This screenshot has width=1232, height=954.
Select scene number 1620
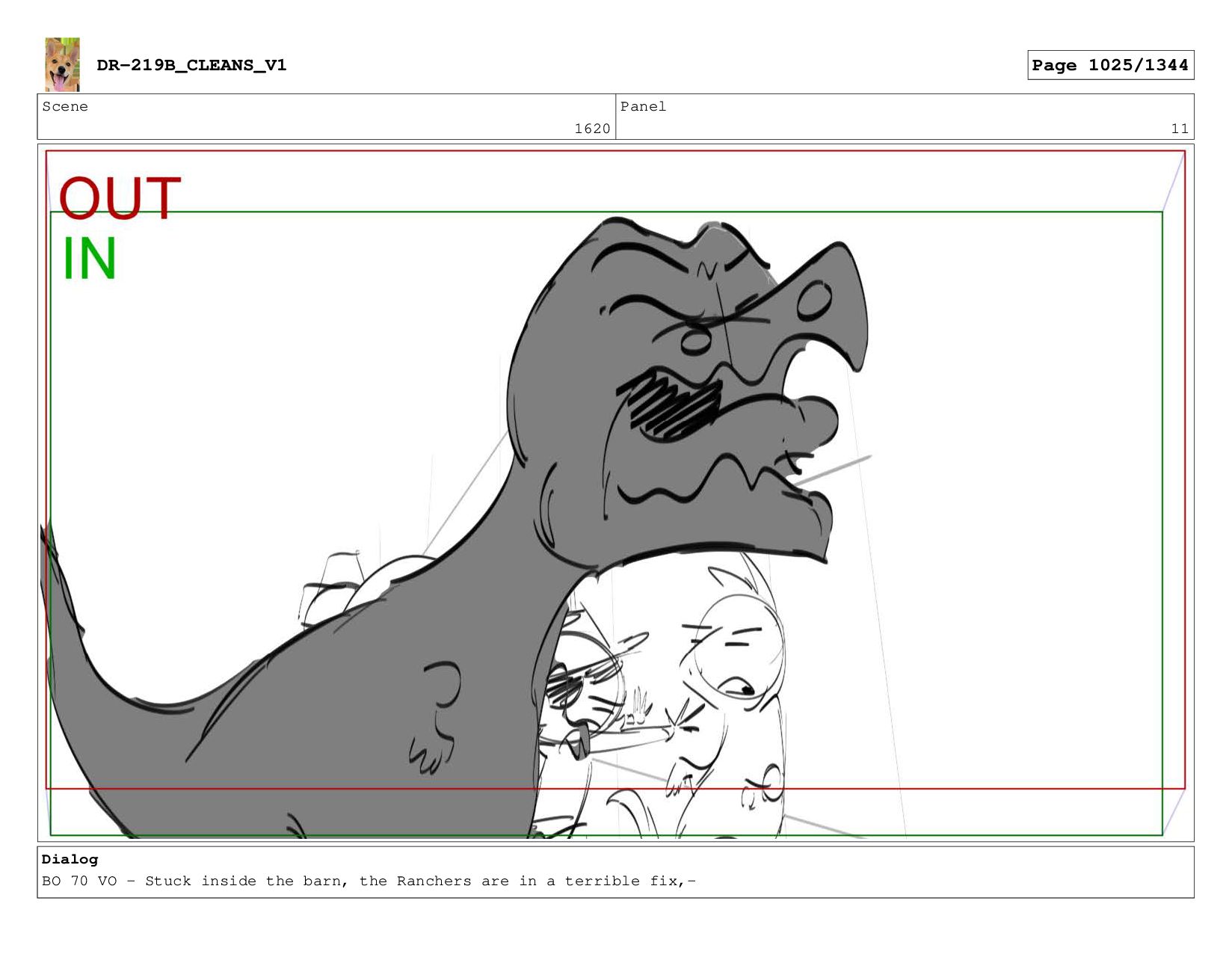coord(592,129)
